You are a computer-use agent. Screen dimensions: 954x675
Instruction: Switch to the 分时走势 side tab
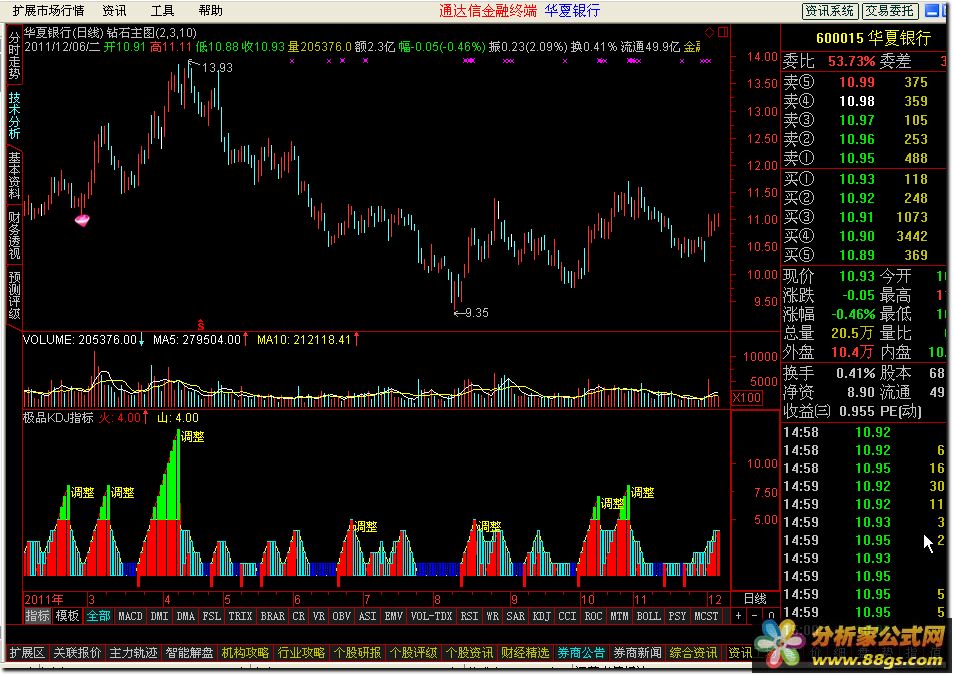pos(14,56)
